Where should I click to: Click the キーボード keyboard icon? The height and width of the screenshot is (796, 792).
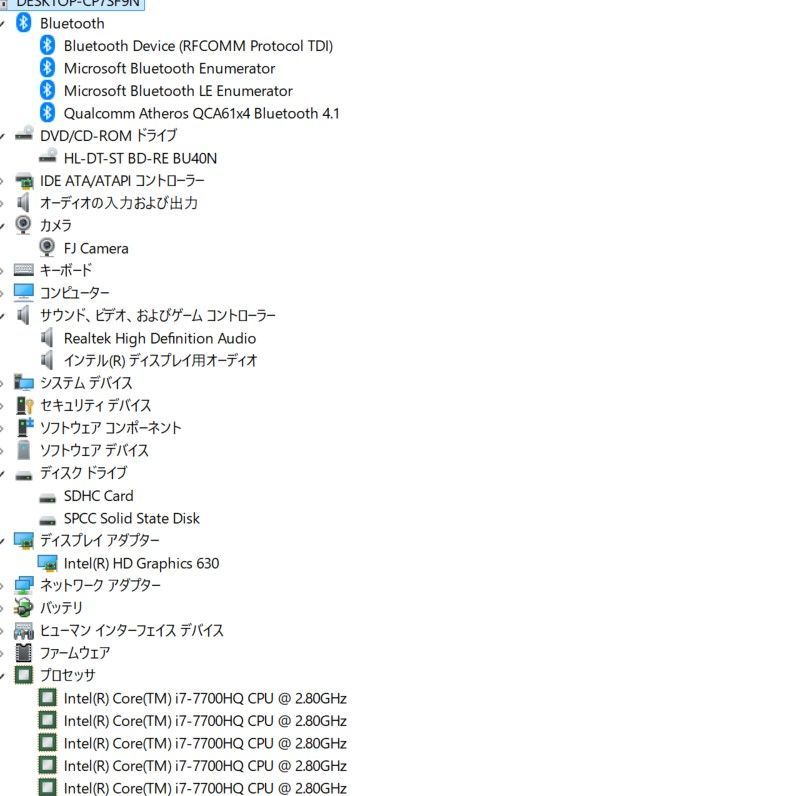pos(24,270)
